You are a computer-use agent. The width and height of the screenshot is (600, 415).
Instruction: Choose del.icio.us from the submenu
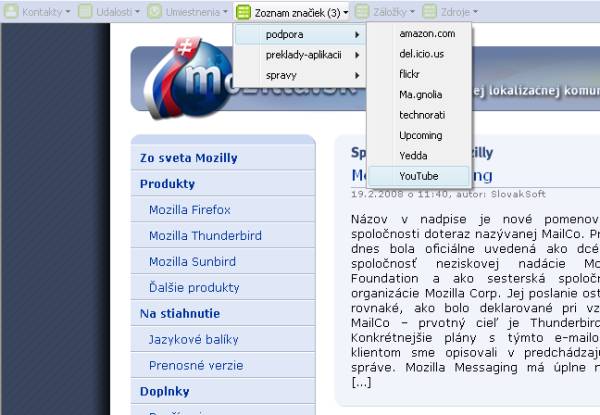click(419, 54)
